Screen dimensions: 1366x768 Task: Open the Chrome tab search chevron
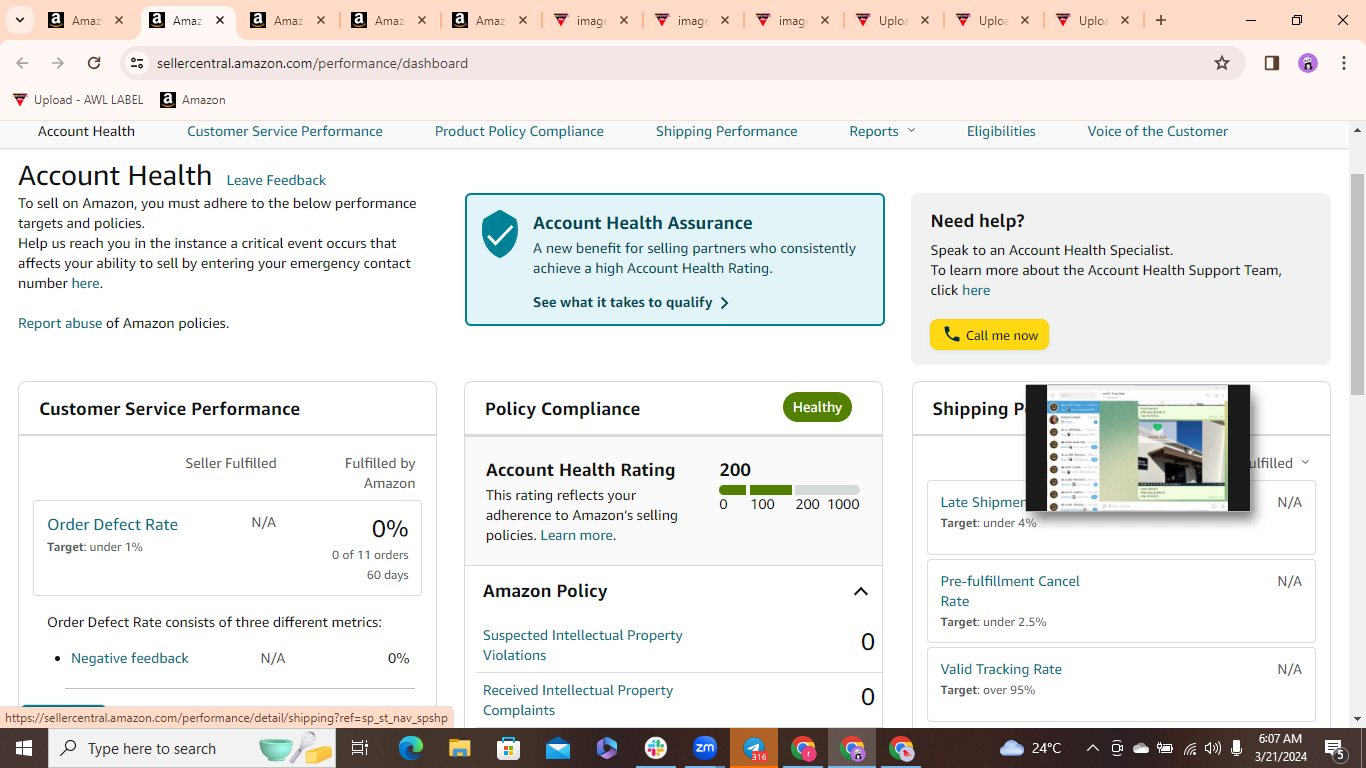pyautogui.click(x=20, y=20)
